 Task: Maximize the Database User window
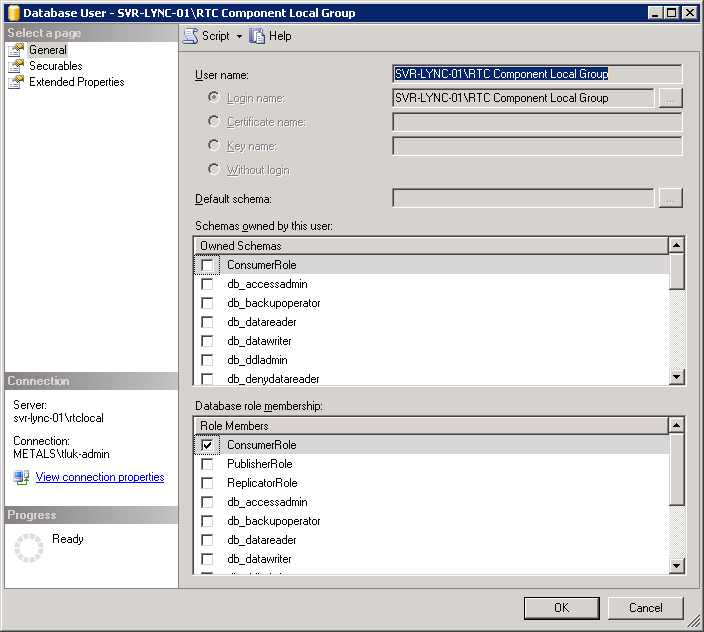pyautogui.click(x=672, y=13)
